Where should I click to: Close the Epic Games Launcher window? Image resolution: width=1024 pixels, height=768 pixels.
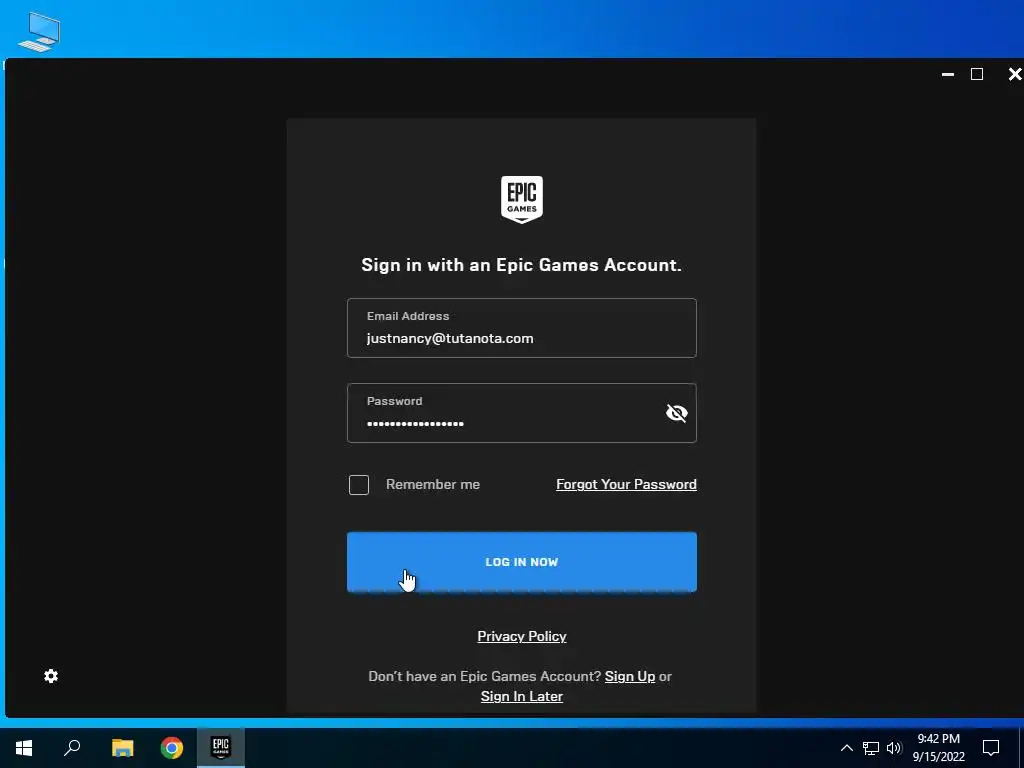(x=1014, y=74)
